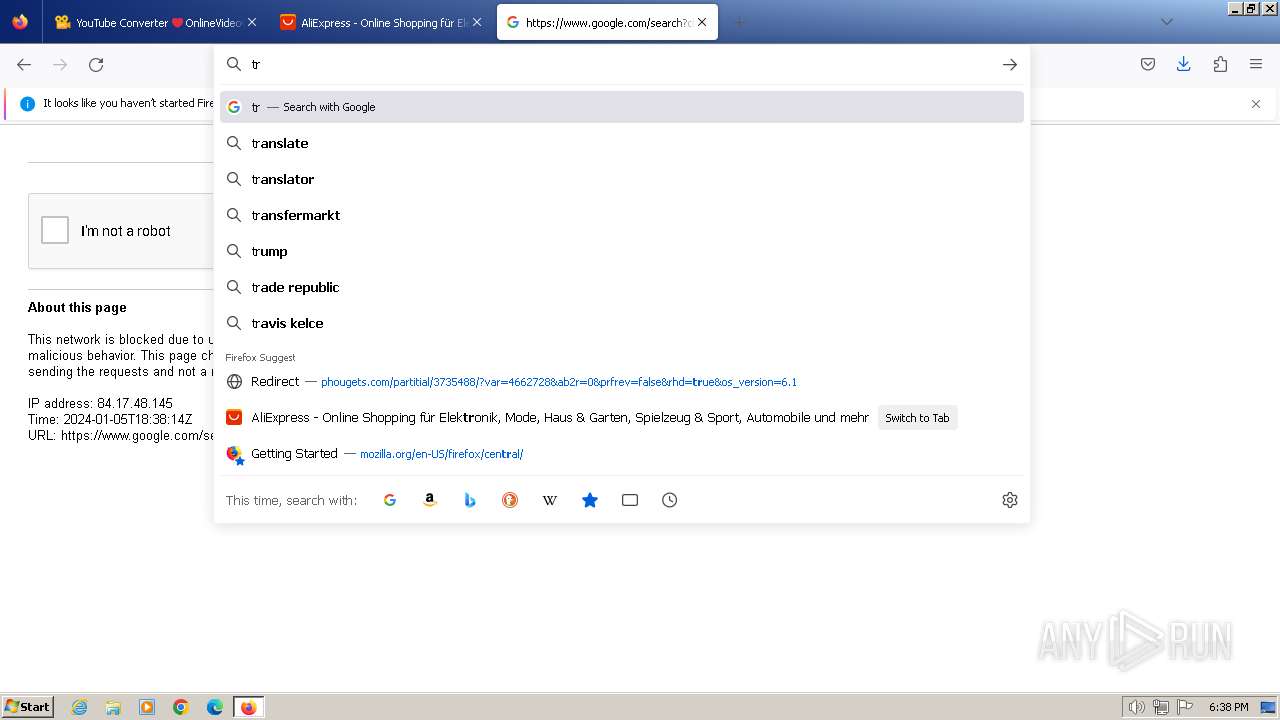1280x720 pixels.
Task: Click the Firefox forward arrow
Action: [x=60, y=64]
